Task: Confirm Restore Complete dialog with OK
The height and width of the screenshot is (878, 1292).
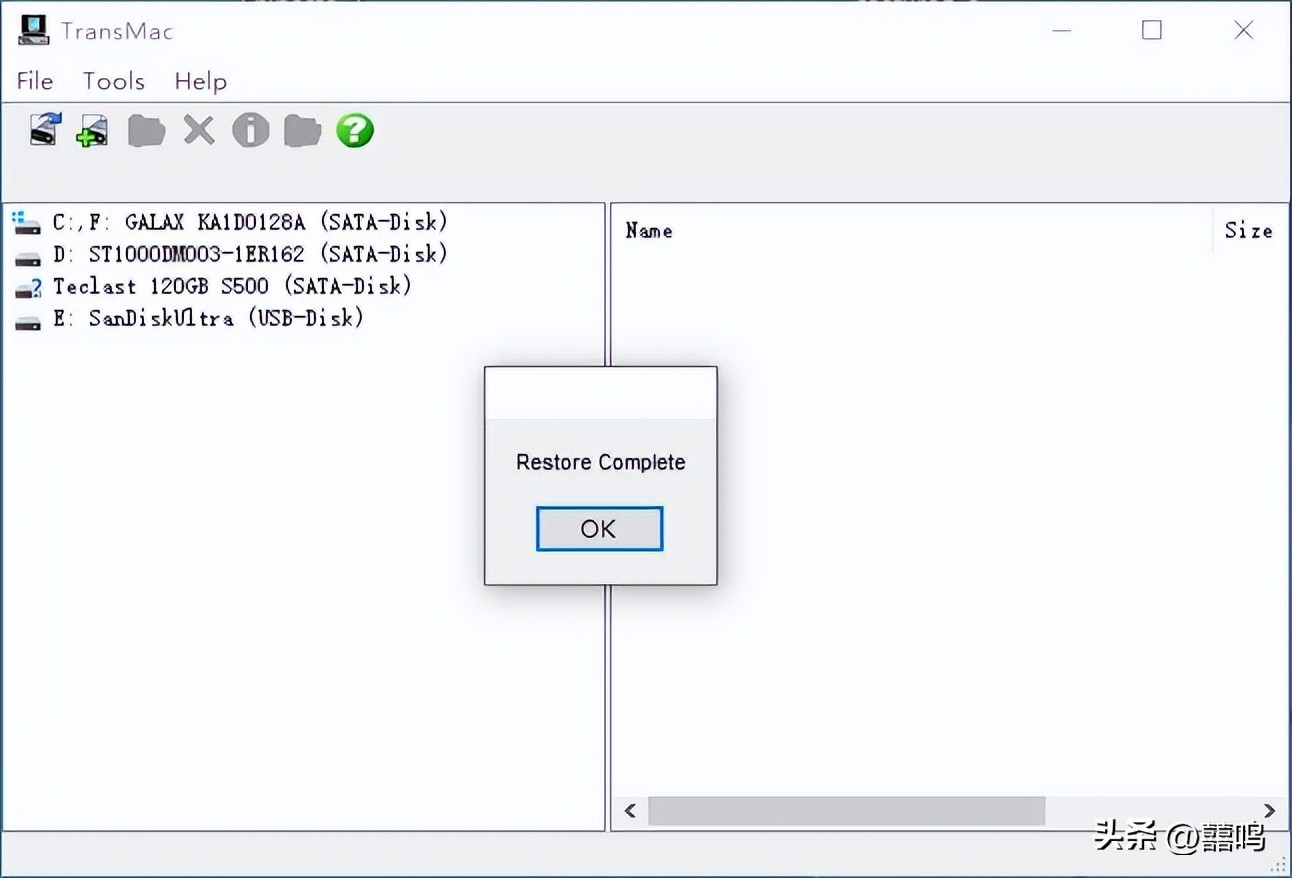Action: 599,529
